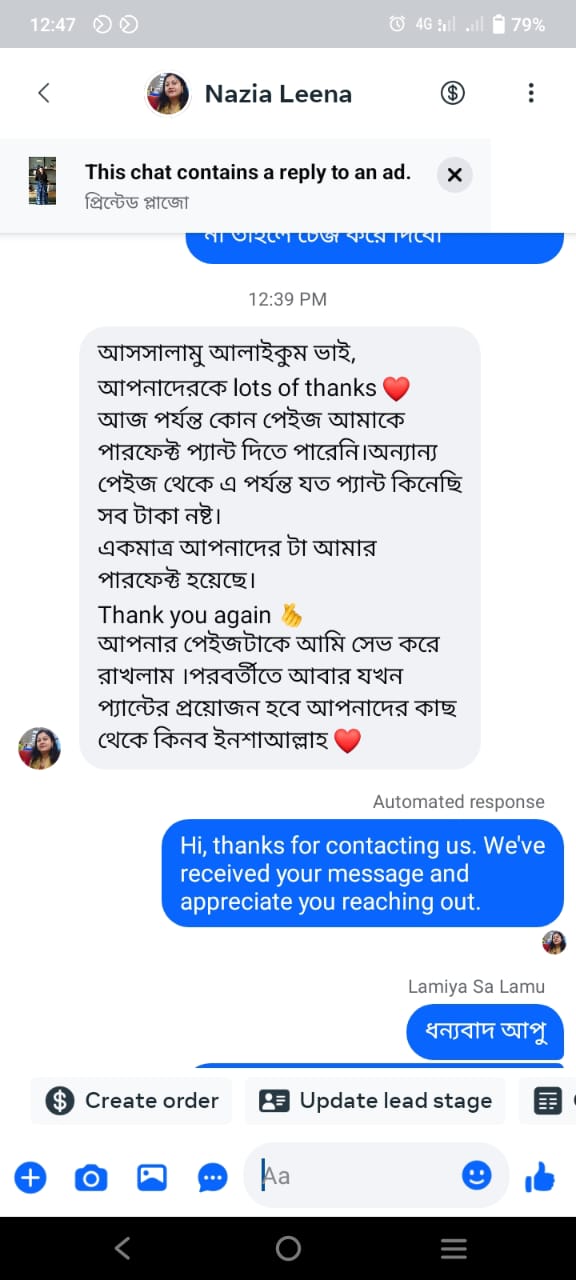The height and width of the screenshot is (1280, 576).
Task: Send a thumbs up like reaction
Action: coord(539,1177)
